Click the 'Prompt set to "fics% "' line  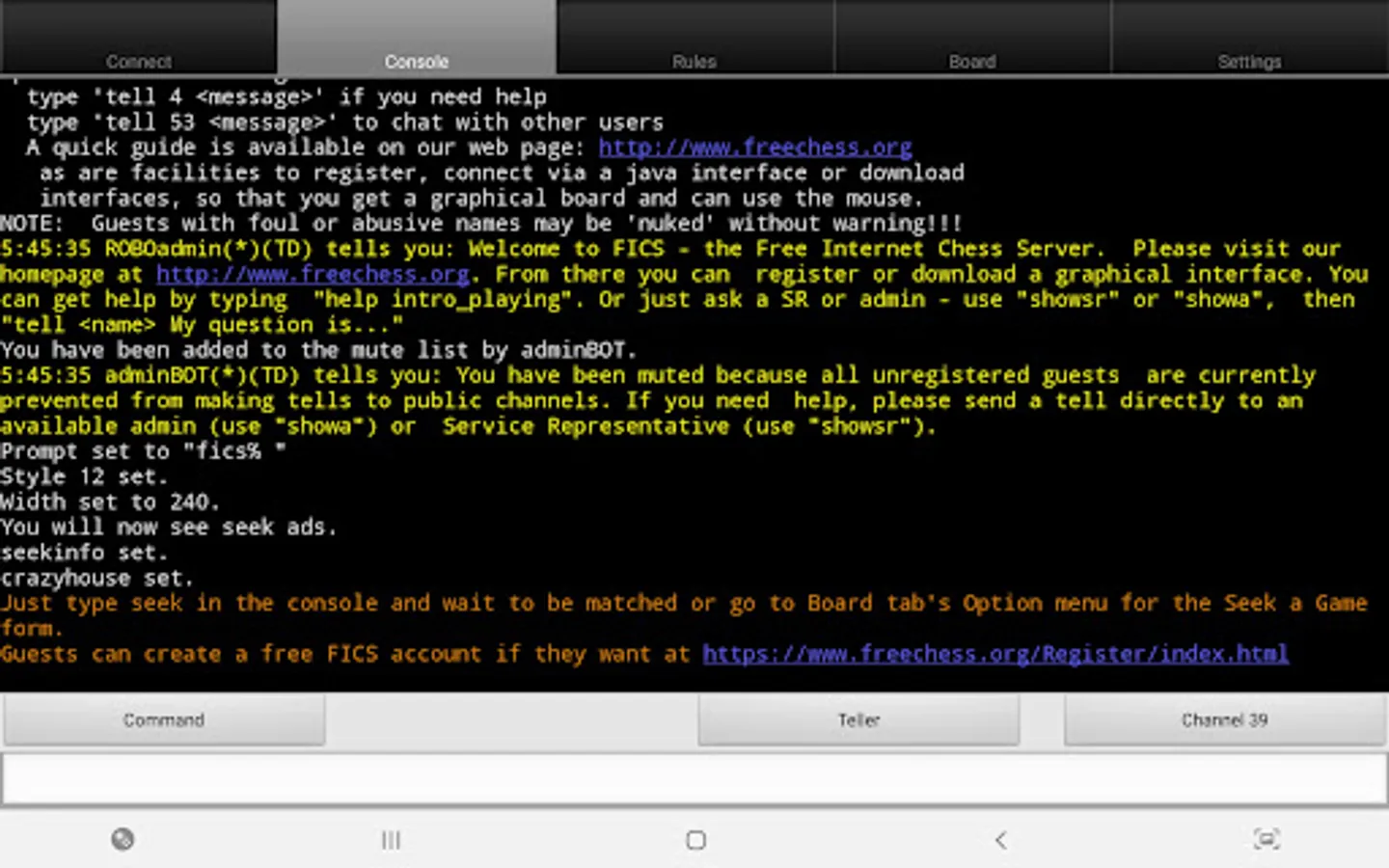click(x=143, y=451)
